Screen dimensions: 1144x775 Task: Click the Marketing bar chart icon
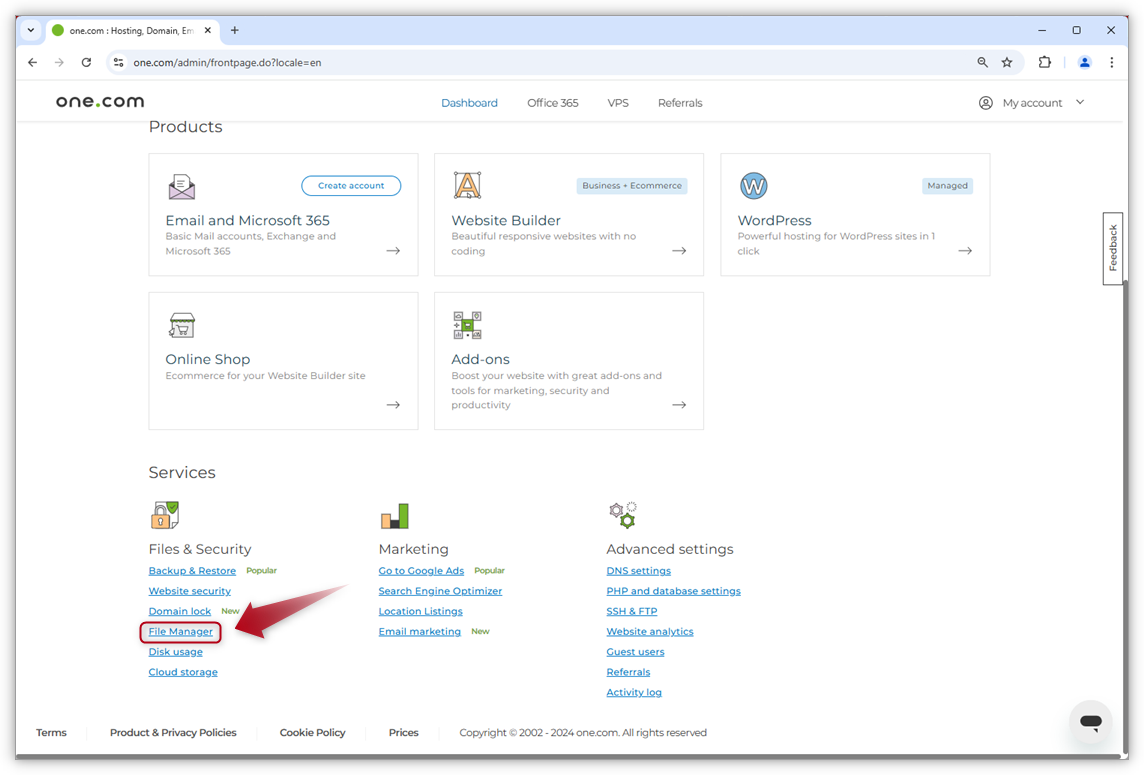pyautogui.click(x=394, y=514)
